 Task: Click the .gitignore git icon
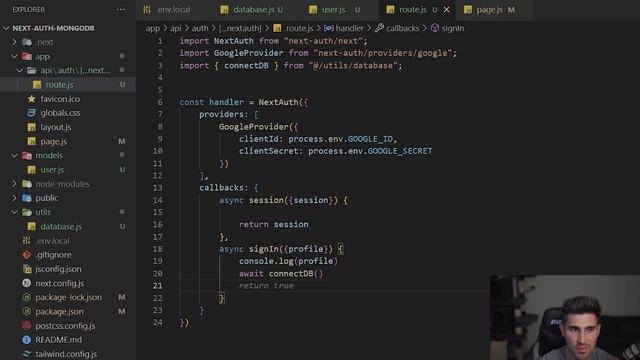(x=27, y=255)
